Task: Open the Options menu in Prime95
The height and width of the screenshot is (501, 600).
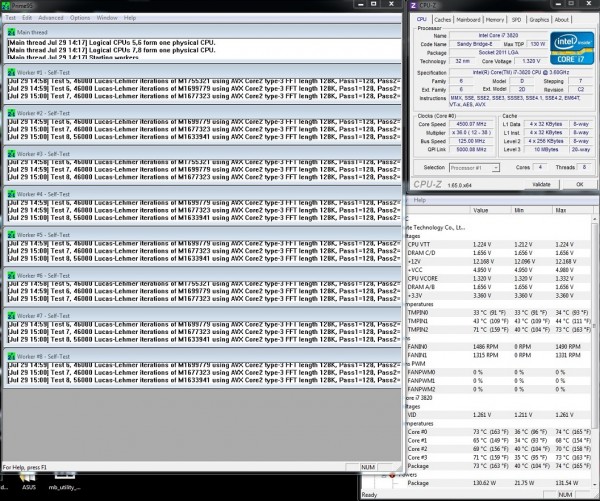Action: coord(80,18)
